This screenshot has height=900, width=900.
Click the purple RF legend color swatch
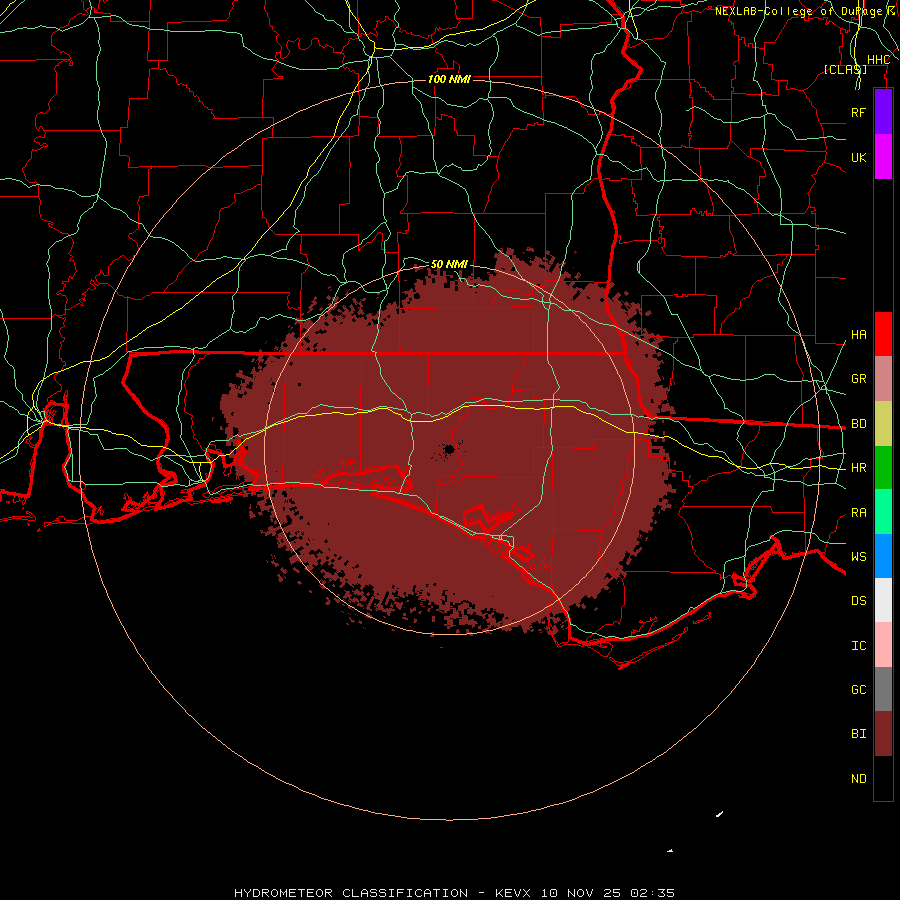pyautogui.click(x=883, y=112)
